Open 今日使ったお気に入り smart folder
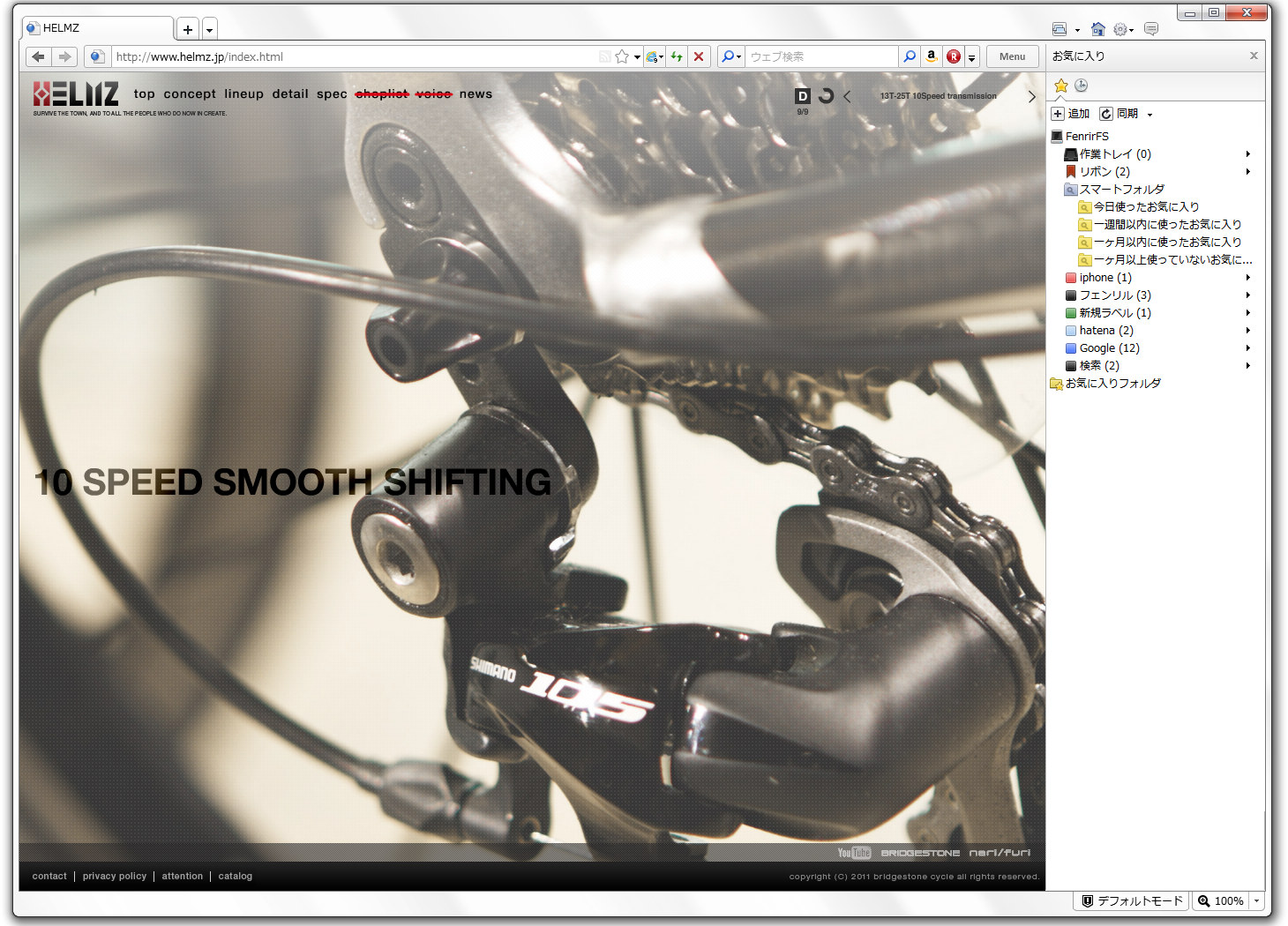This screenshot has width=1288, height=926. click(1138, 206)
